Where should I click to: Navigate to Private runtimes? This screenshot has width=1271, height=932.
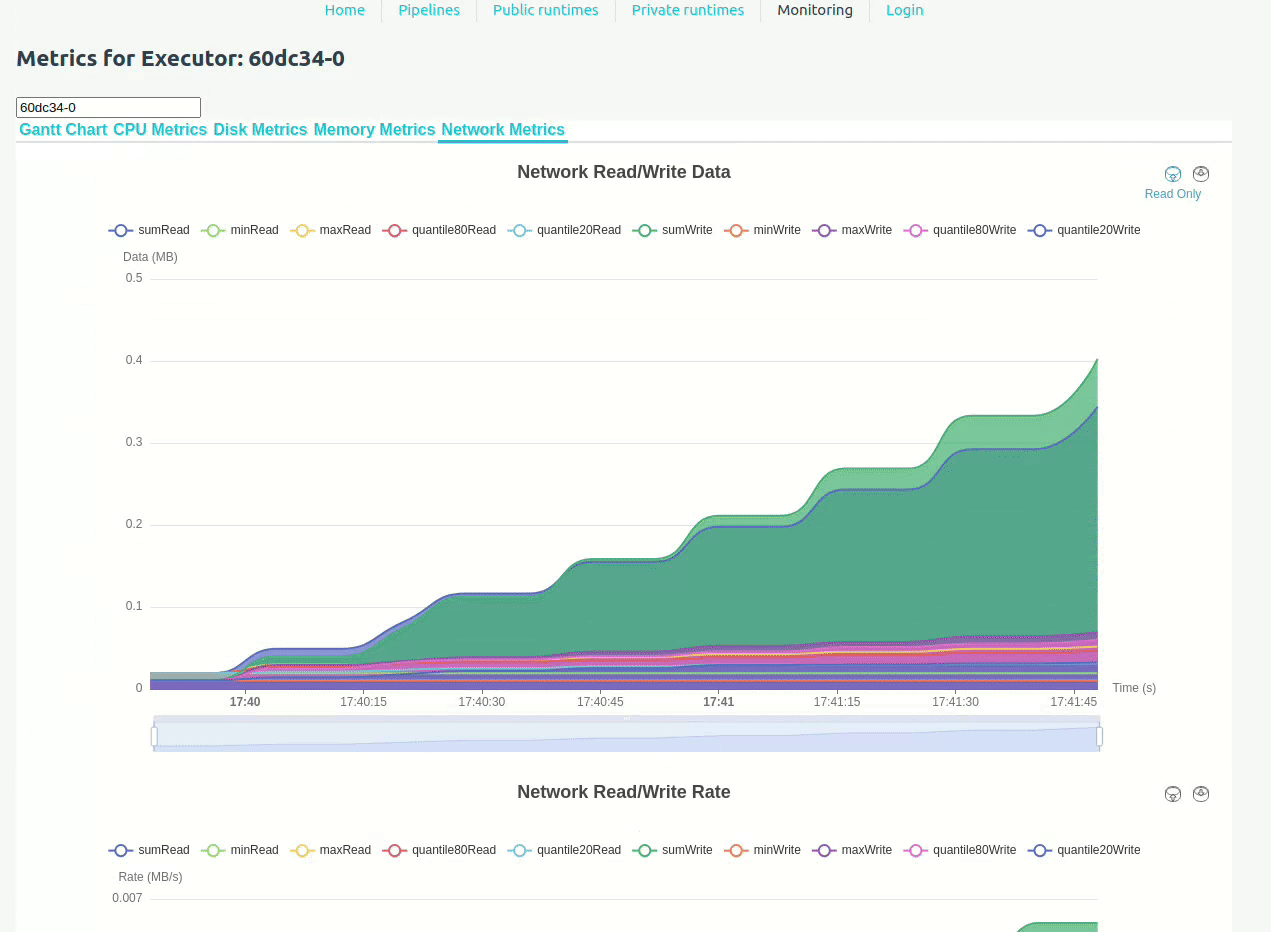[x=687, y=10]
